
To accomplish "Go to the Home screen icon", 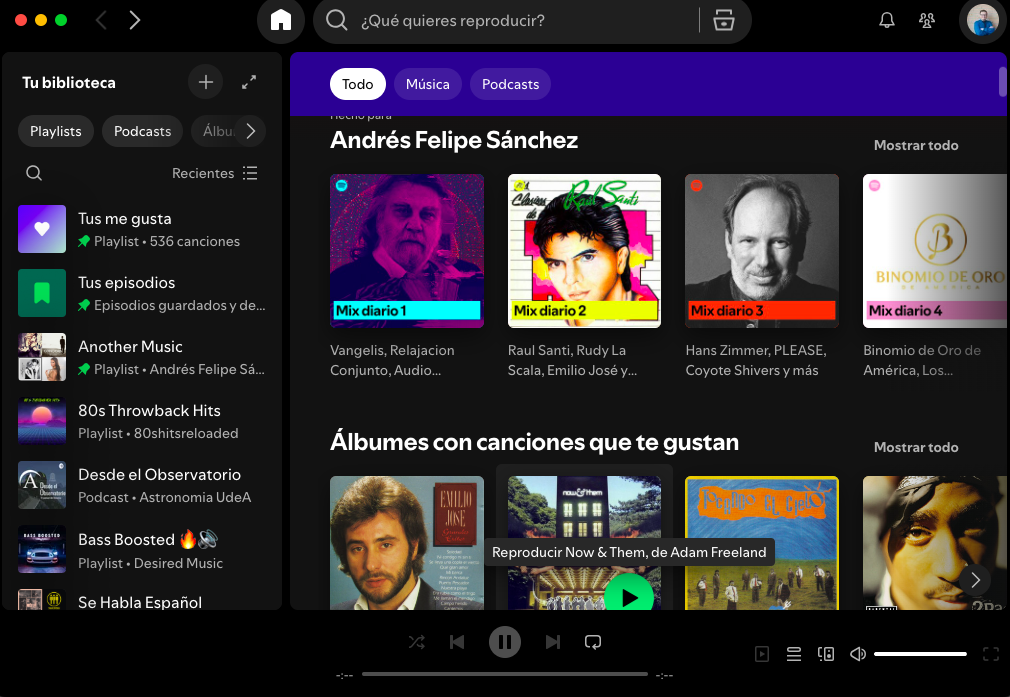I will [281, 21].
